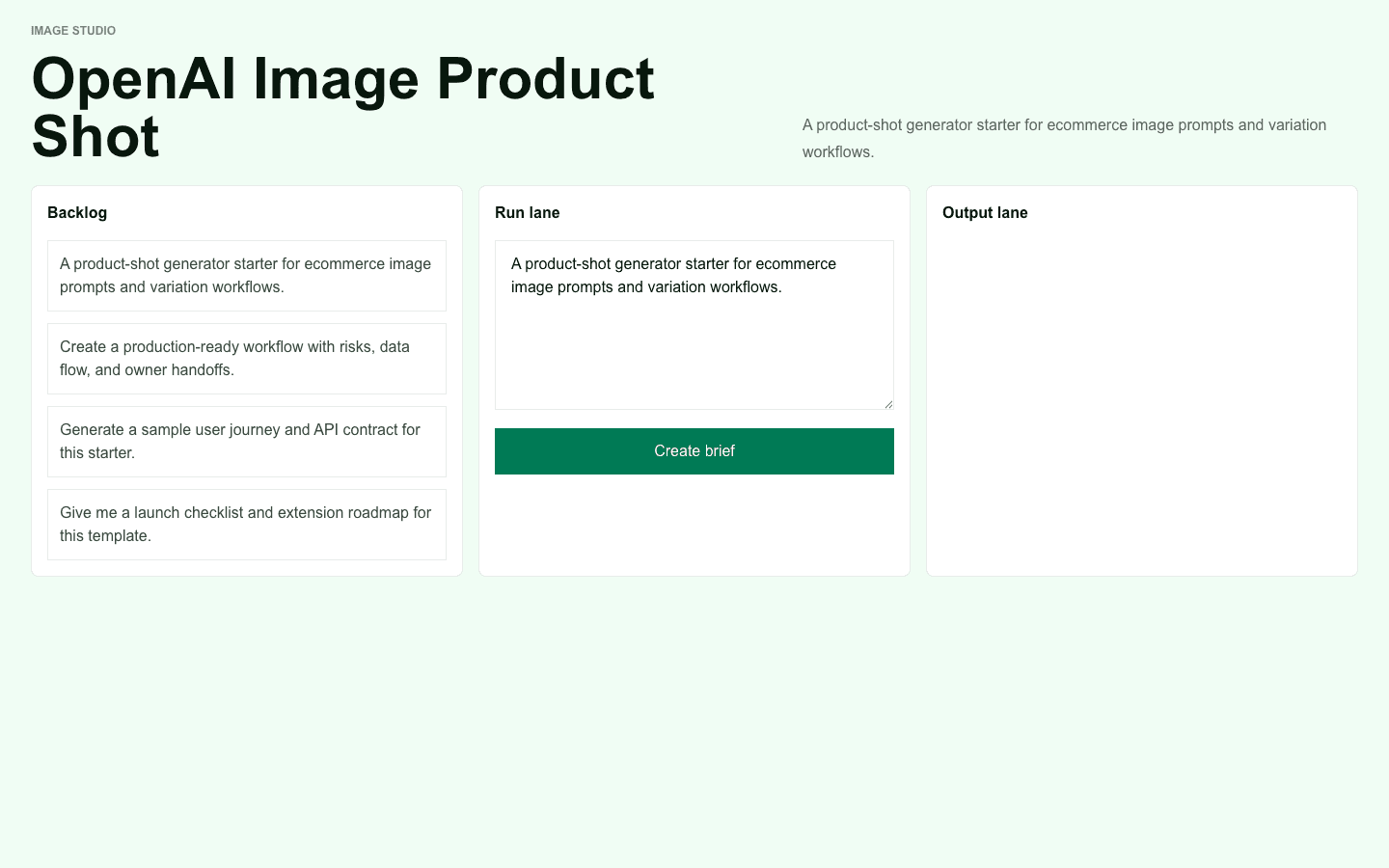Click the Output lane heading
1389x868 pixels.
pos(985,212)
